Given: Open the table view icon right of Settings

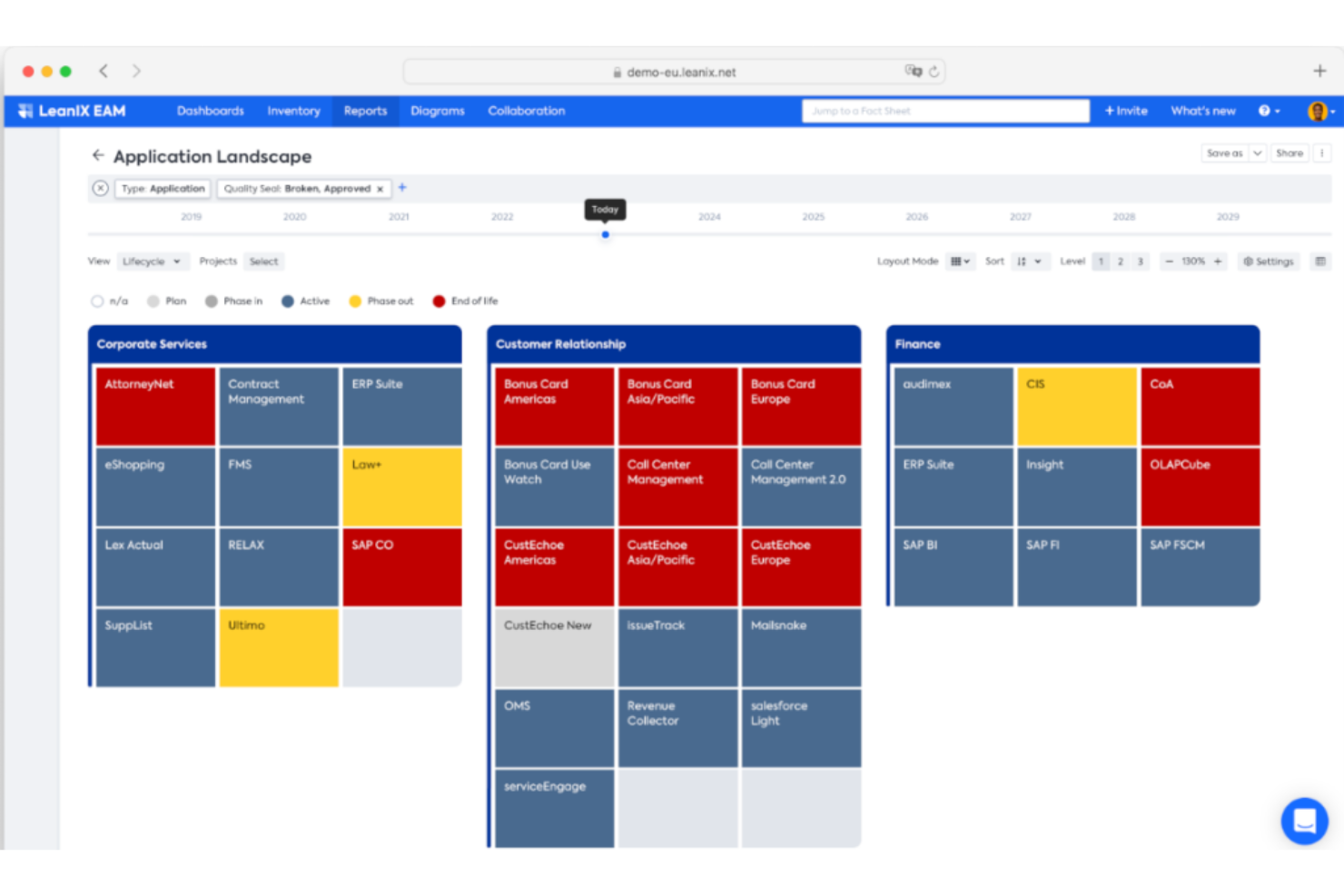Looking at the screenshot, I should coord(1321,261).
